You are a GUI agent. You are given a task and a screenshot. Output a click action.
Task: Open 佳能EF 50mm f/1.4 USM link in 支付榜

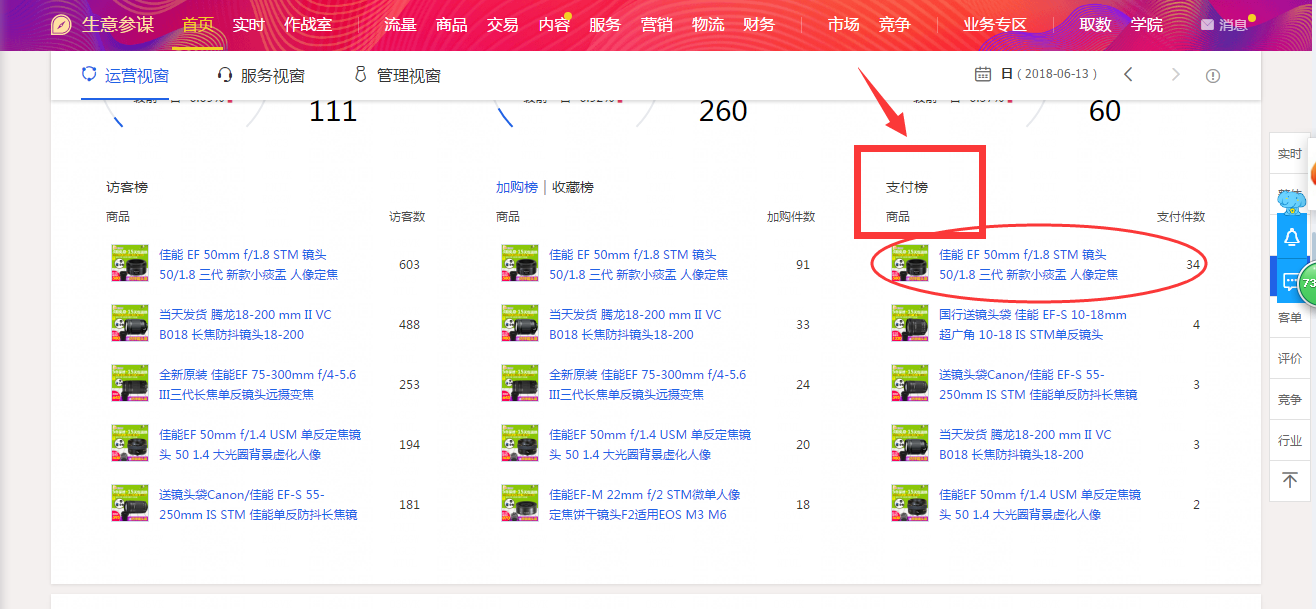point(1040,504)
